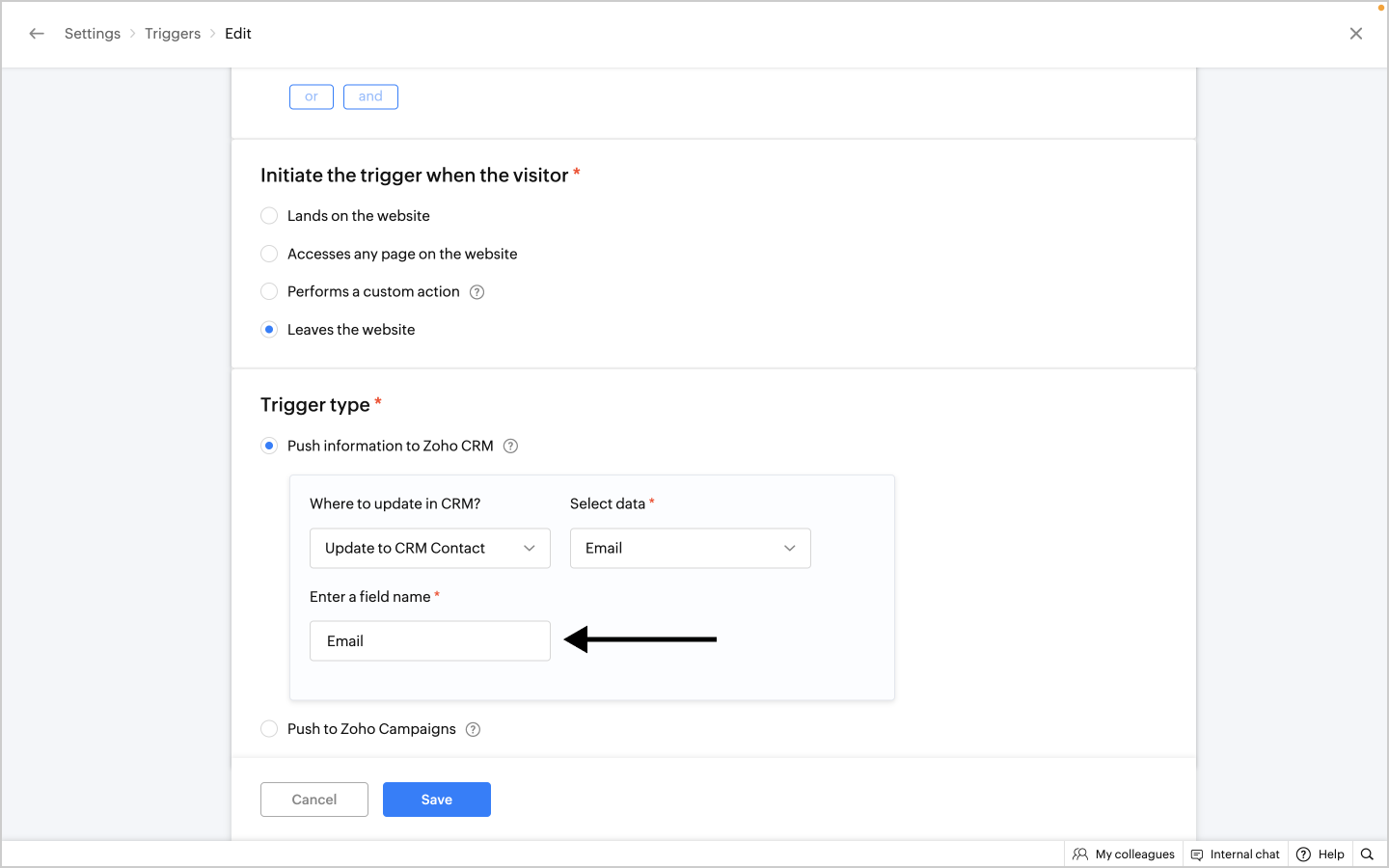Open the Help menu in bottom bar
The image size is (1389, 868).
point(1321,854)
